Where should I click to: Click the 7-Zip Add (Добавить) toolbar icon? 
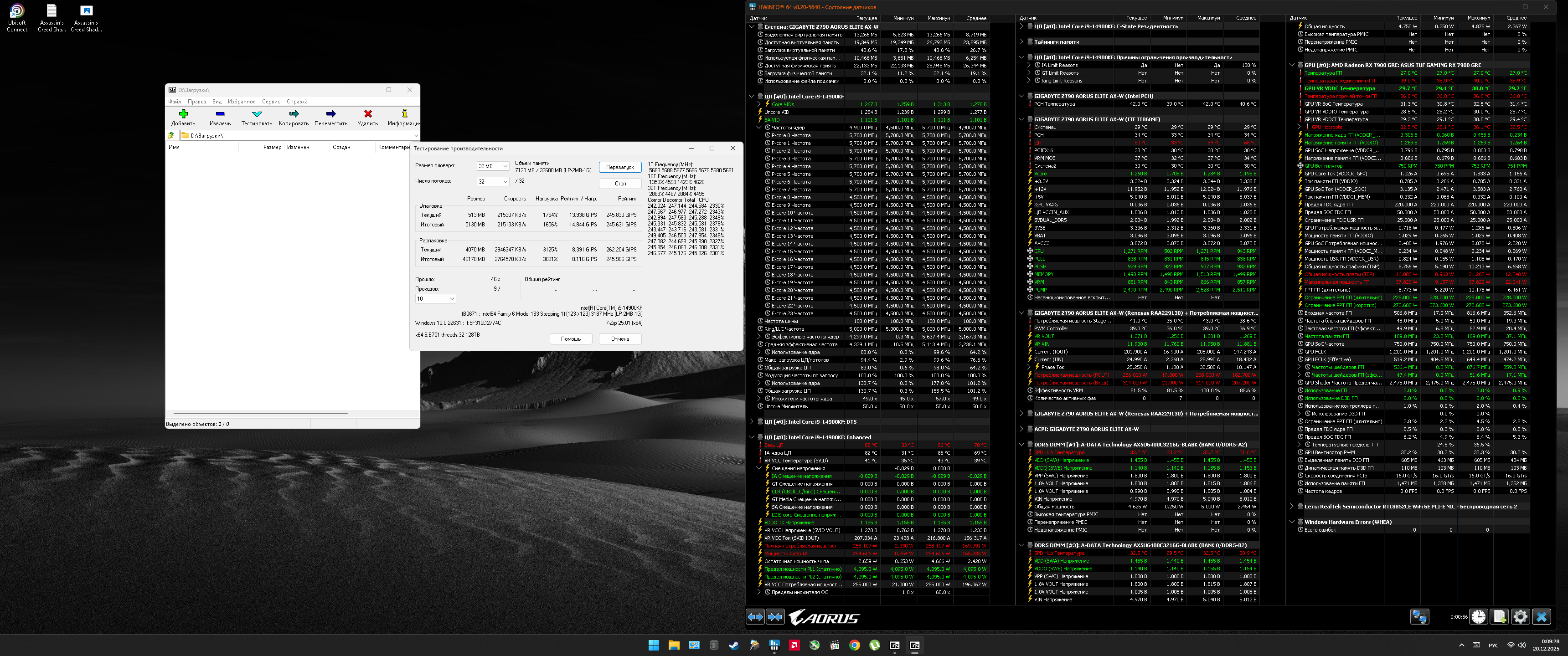pyautogui.click(x=183, y=114)
